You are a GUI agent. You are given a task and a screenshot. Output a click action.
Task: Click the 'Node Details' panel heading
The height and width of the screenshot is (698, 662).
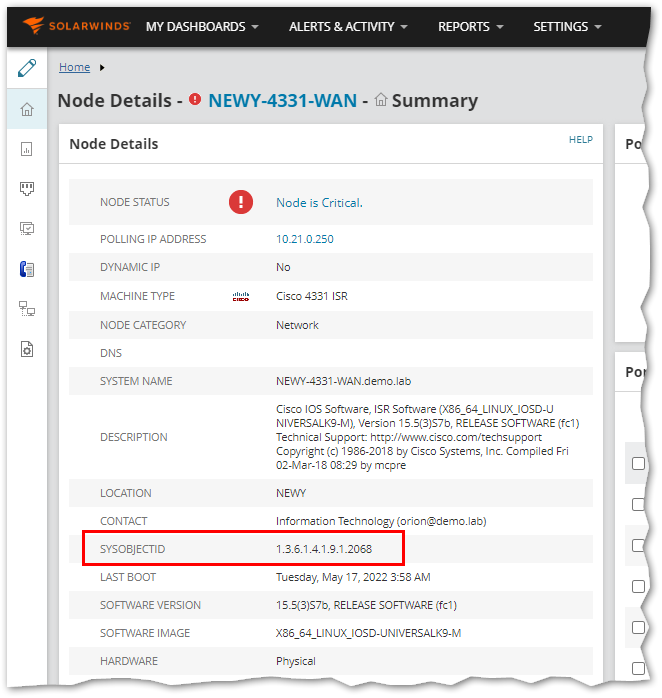coord(114,144)
